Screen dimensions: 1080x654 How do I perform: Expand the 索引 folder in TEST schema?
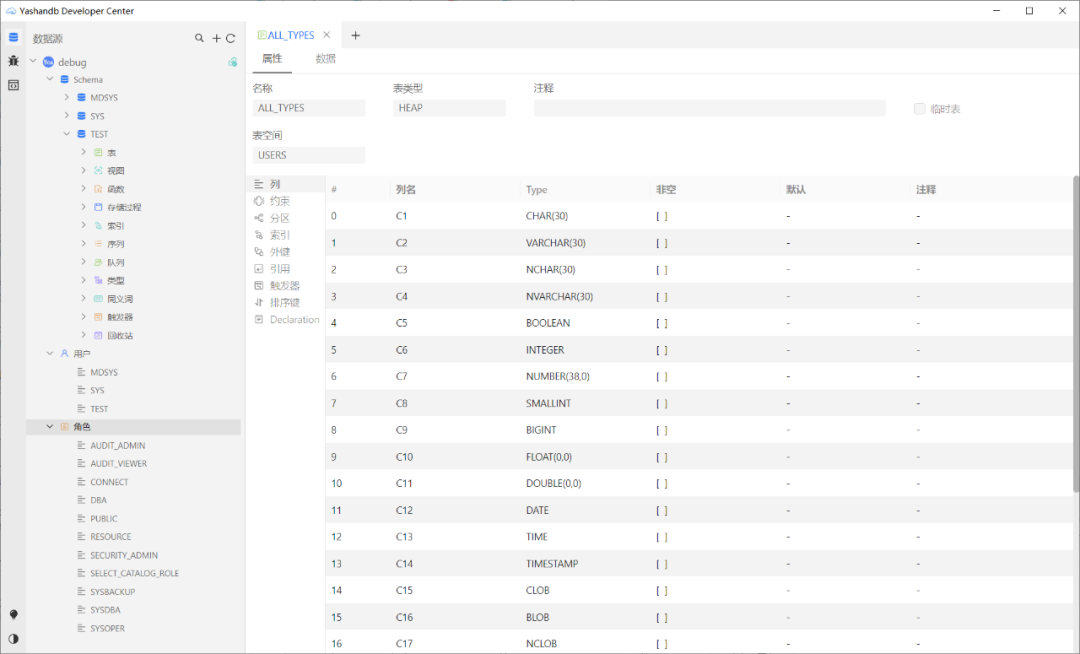83,225
